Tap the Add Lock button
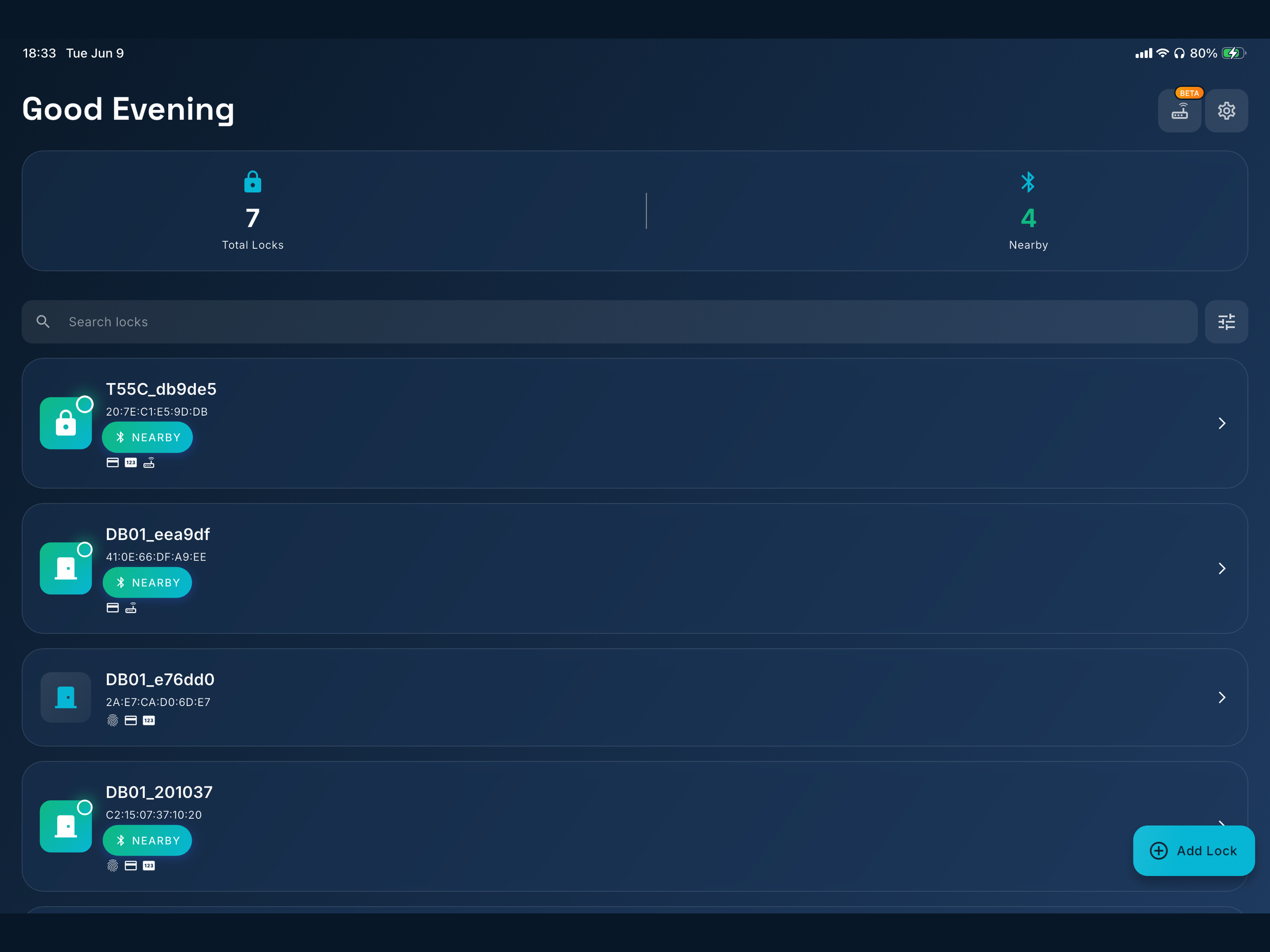 coord(1194,850)
